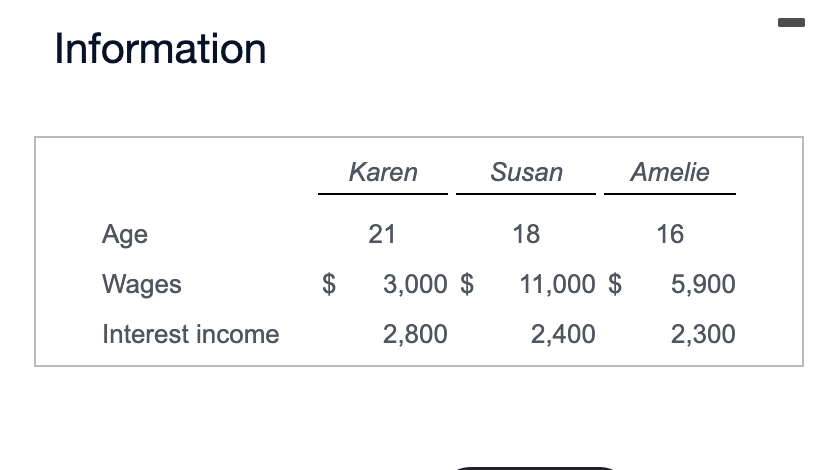The image size is (830, 470).
Task: Click the Age row label
Action: [125, 234]
